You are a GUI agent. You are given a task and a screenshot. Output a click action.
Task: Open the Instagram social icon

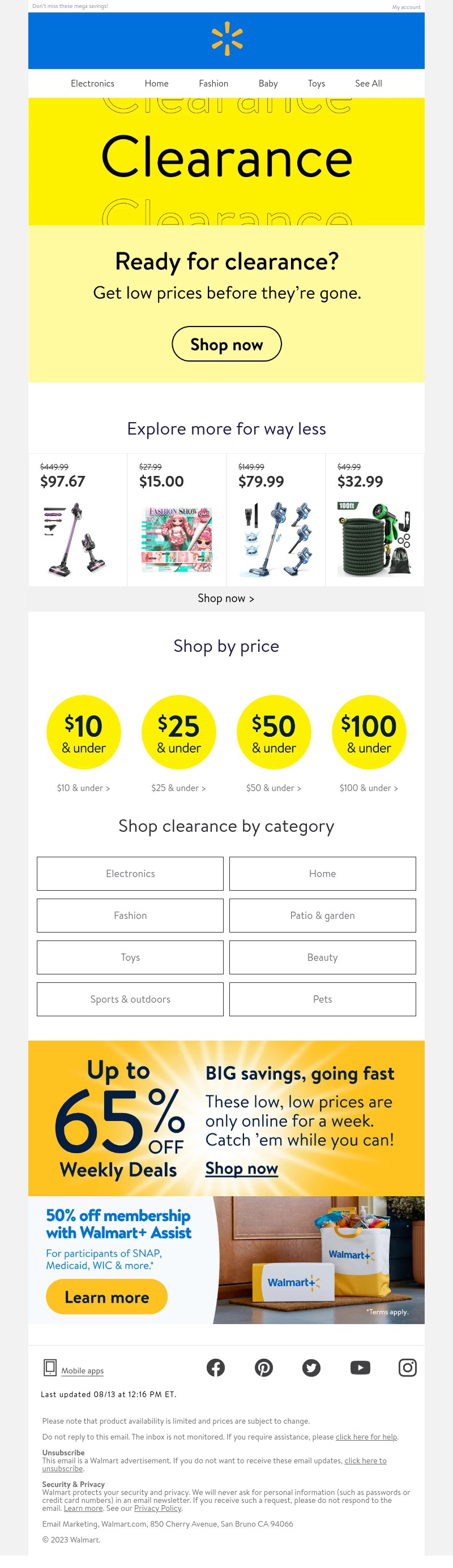tap(407, 1368)
